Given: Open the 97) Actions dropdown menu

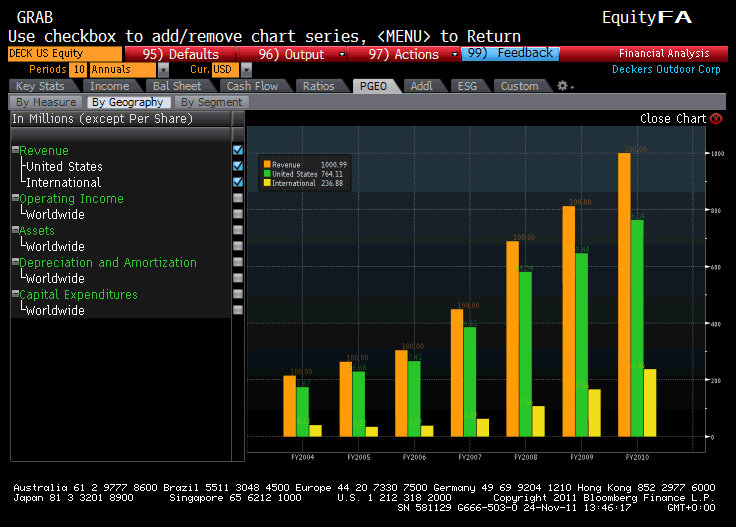Looking at the screenshot, I should tap(455, 54).
